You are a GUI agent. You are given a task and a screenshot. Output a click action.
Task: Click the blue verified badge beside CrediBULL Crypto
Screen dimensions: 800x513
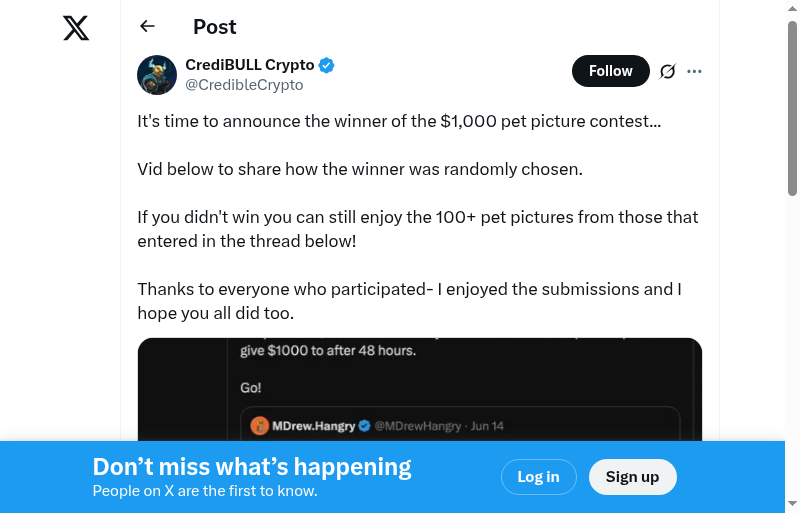[327, 66]
